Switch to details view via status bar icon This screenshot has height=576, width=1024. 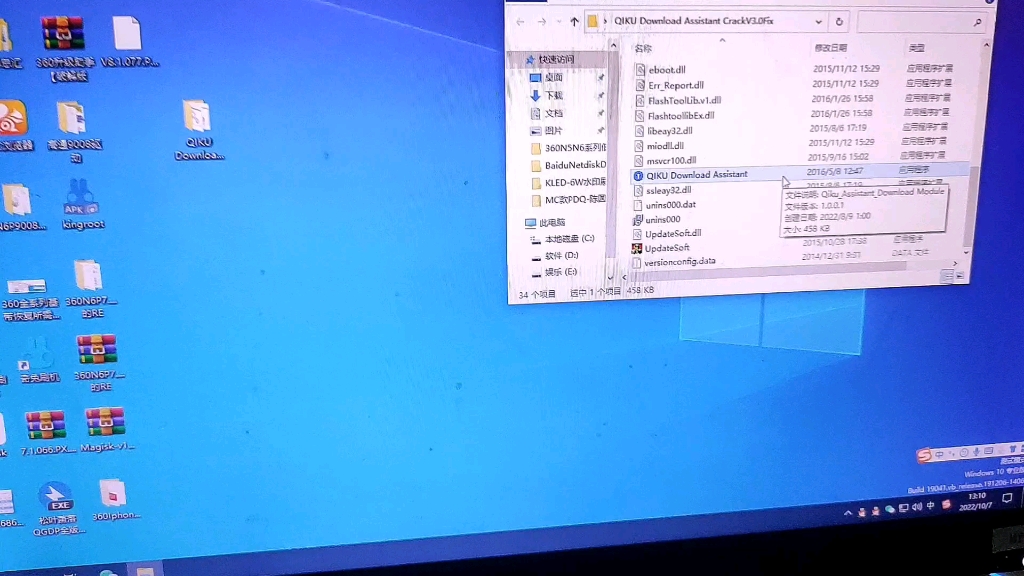tap(948, 278)
